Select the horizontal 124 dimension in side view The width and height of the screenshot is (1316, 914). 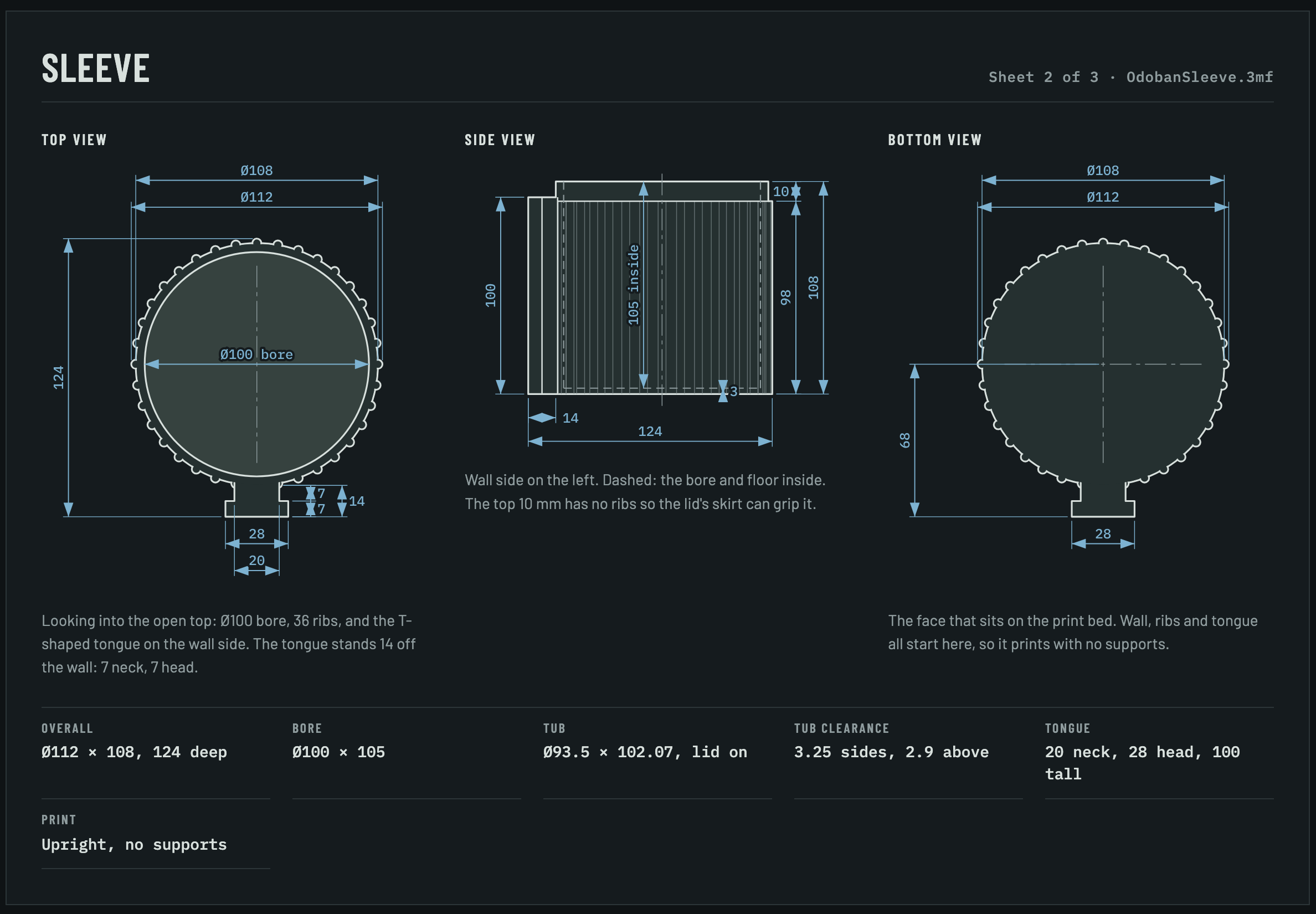pos(650,431)
